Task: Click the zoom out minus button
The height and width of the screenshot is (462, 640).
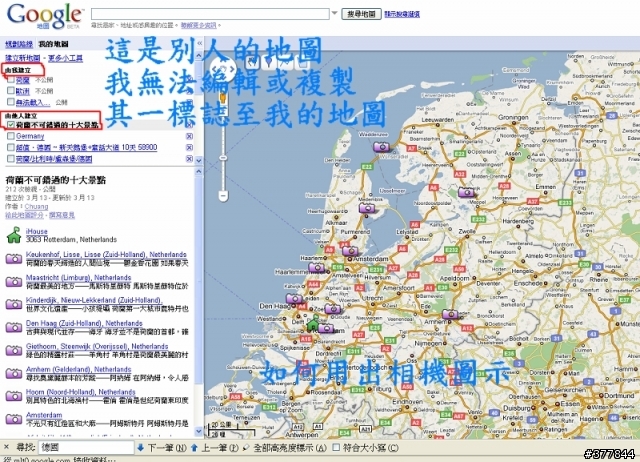Action: click(x=223, y=196)
